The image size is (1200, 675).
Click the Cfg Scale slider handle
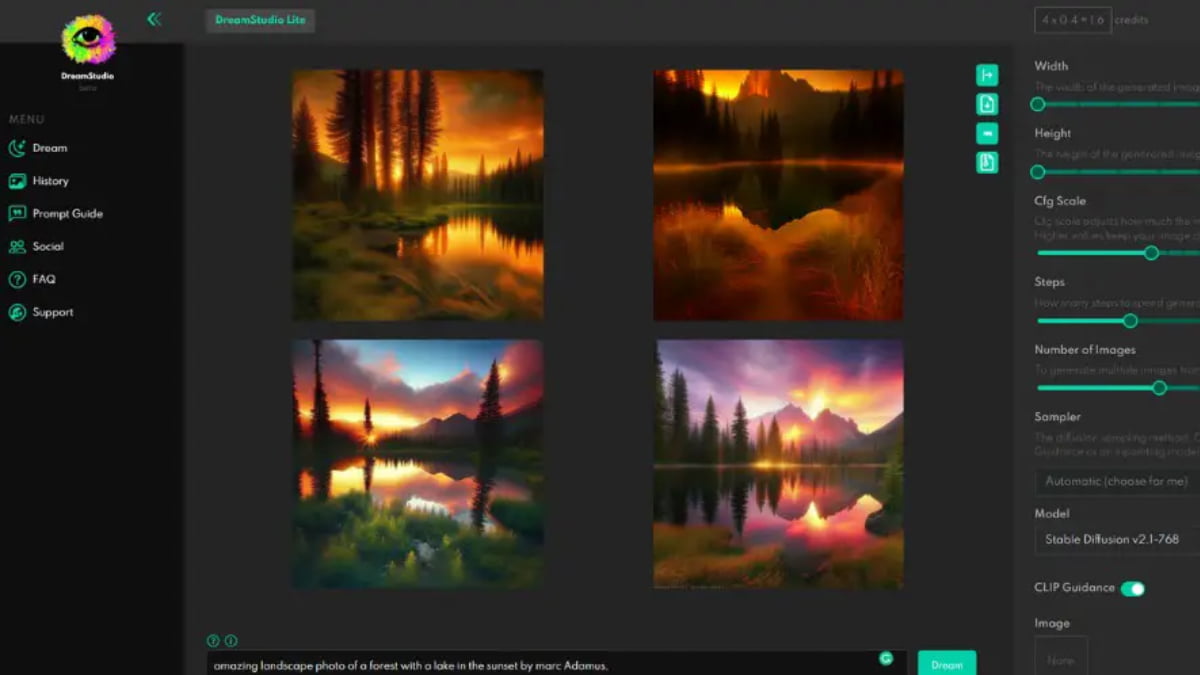pyautogui.click(x=1151, y=253)
